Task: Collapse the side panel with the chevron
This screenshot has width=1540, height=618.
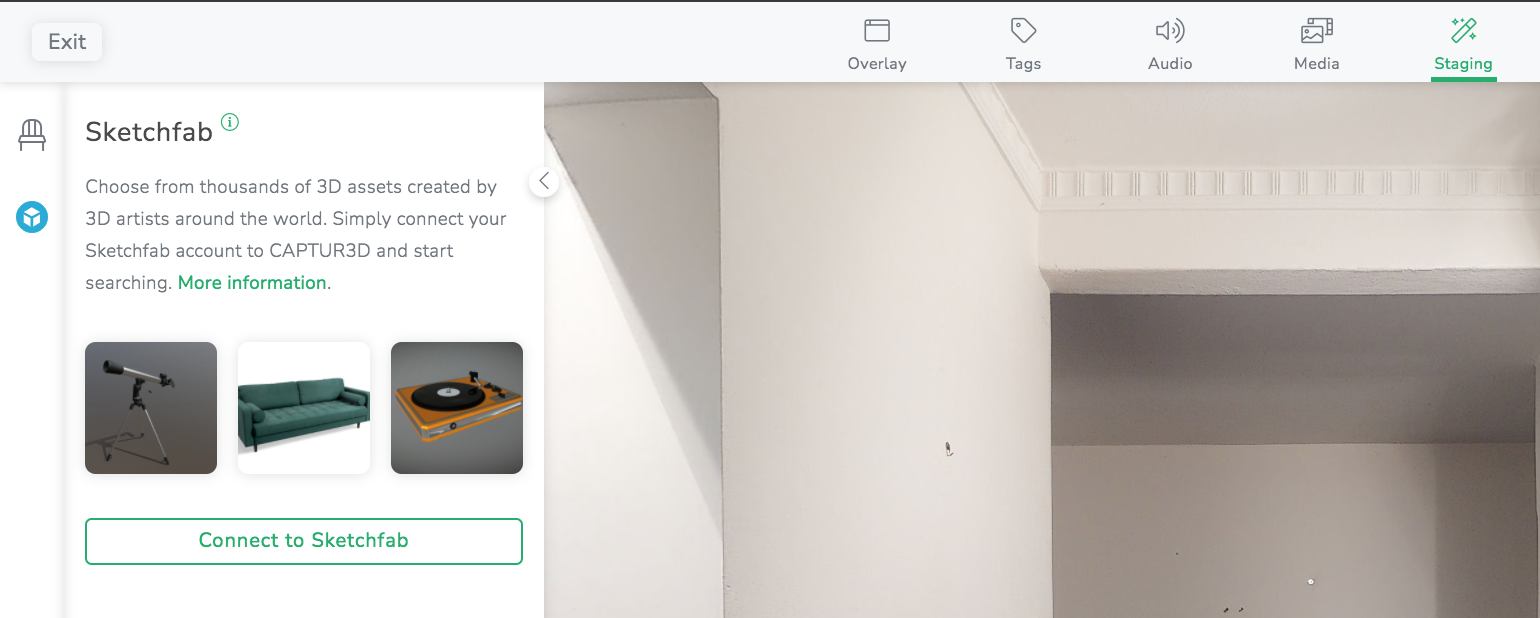Action: (544, 181)
